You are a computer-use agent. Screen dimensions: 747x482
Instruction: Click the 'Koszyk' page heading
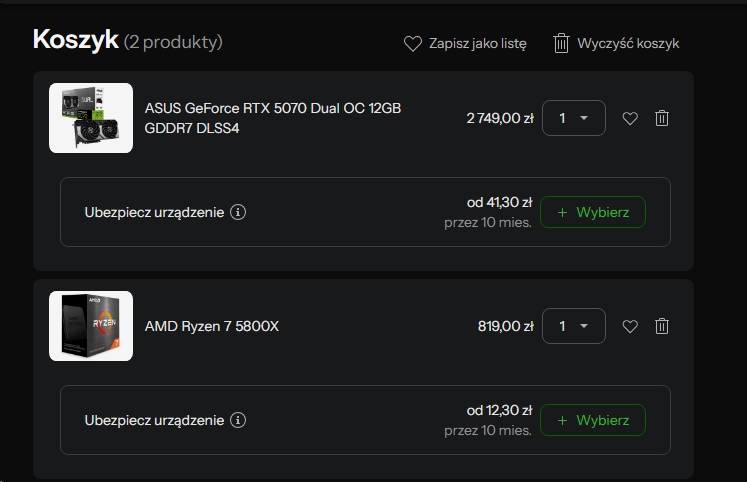[75, 40]
